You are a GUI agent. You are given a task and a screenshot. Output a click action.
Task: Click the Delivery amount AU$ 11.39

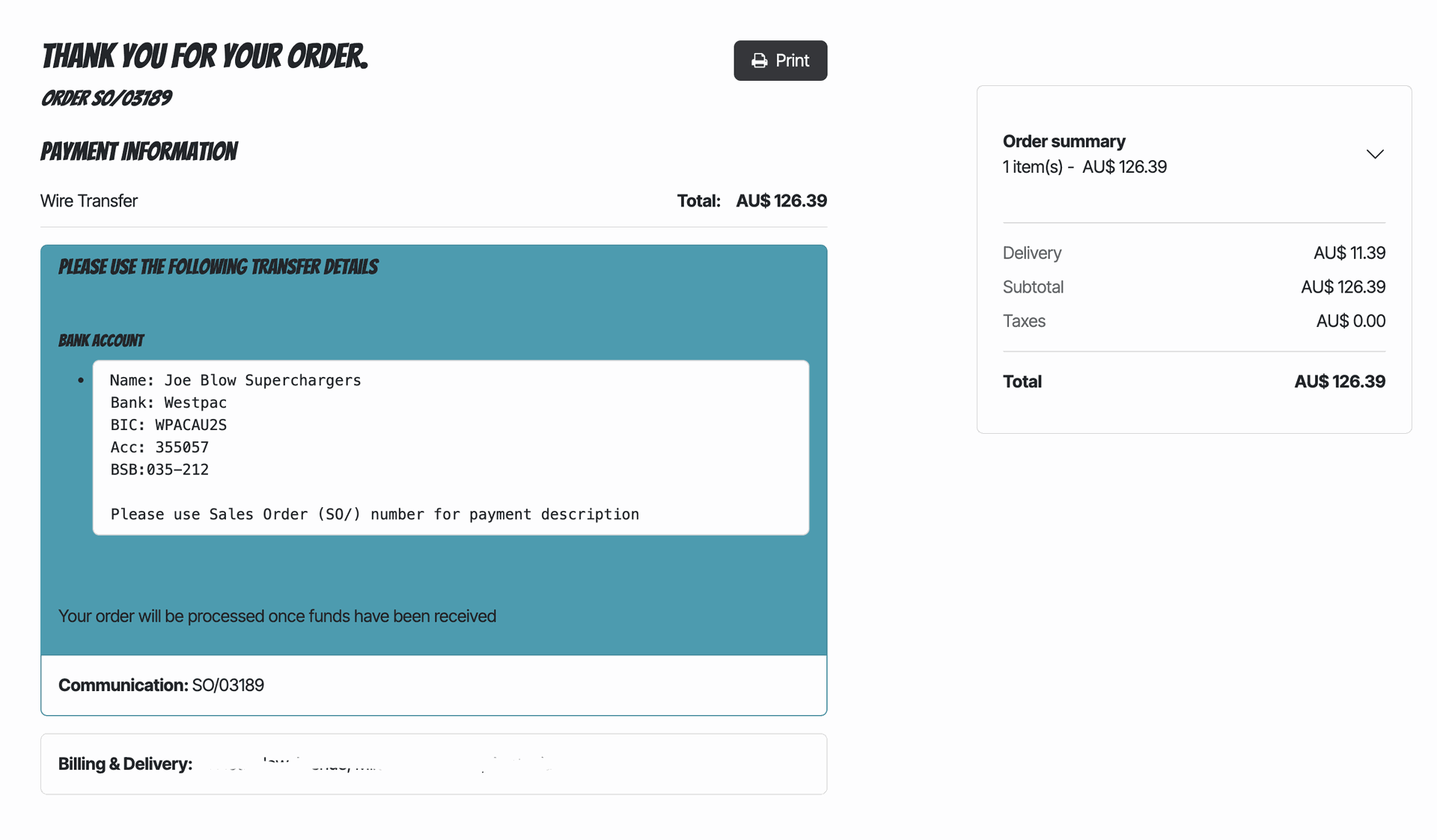click(1349, 254)
